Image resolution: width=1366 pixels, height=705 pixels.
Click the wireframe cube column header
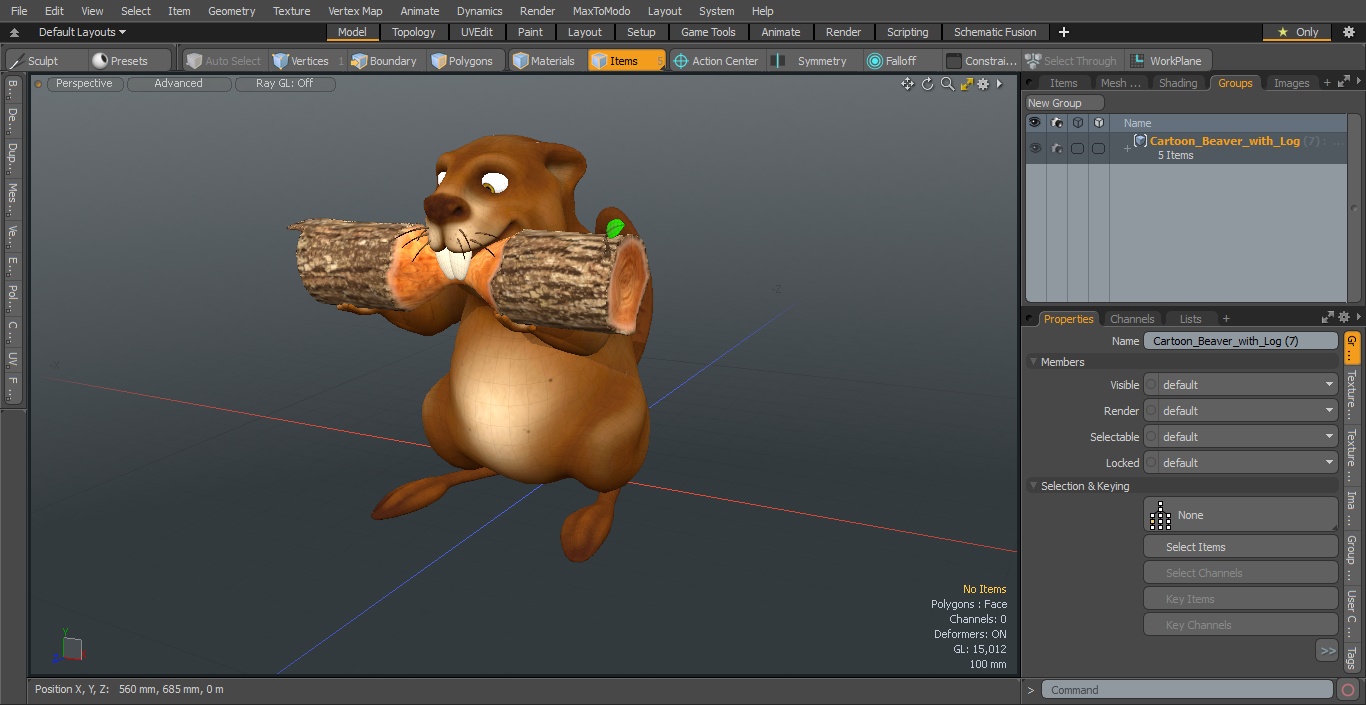[1077, 123]
